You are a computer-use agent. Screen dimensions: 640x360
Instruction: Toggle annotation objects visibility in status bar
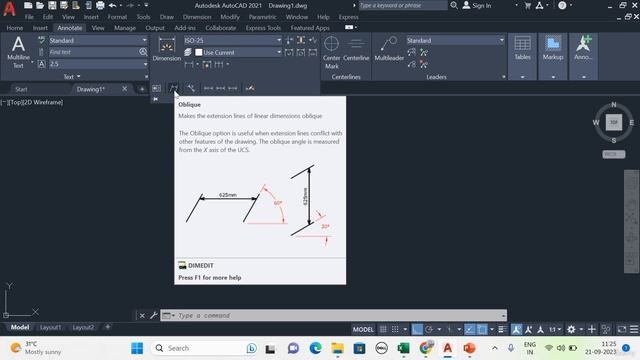516,329
